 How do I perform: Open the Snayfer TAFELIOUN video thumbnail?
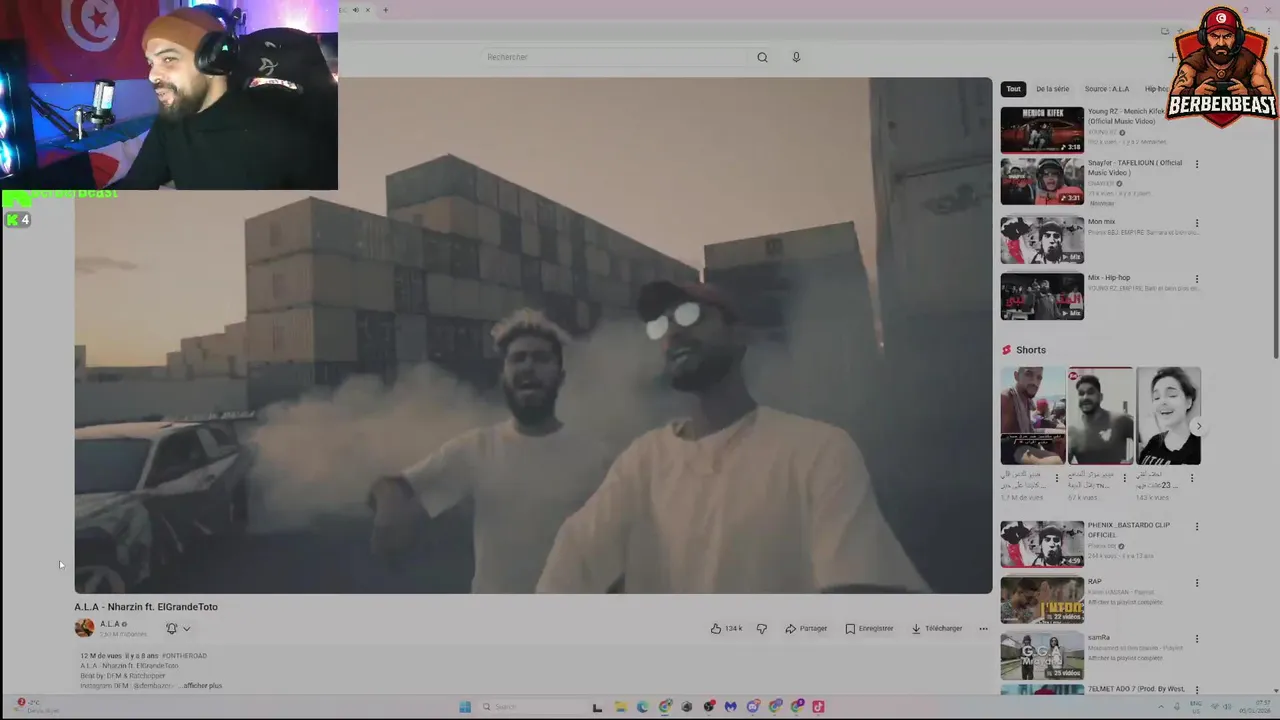pos(1042,181)
